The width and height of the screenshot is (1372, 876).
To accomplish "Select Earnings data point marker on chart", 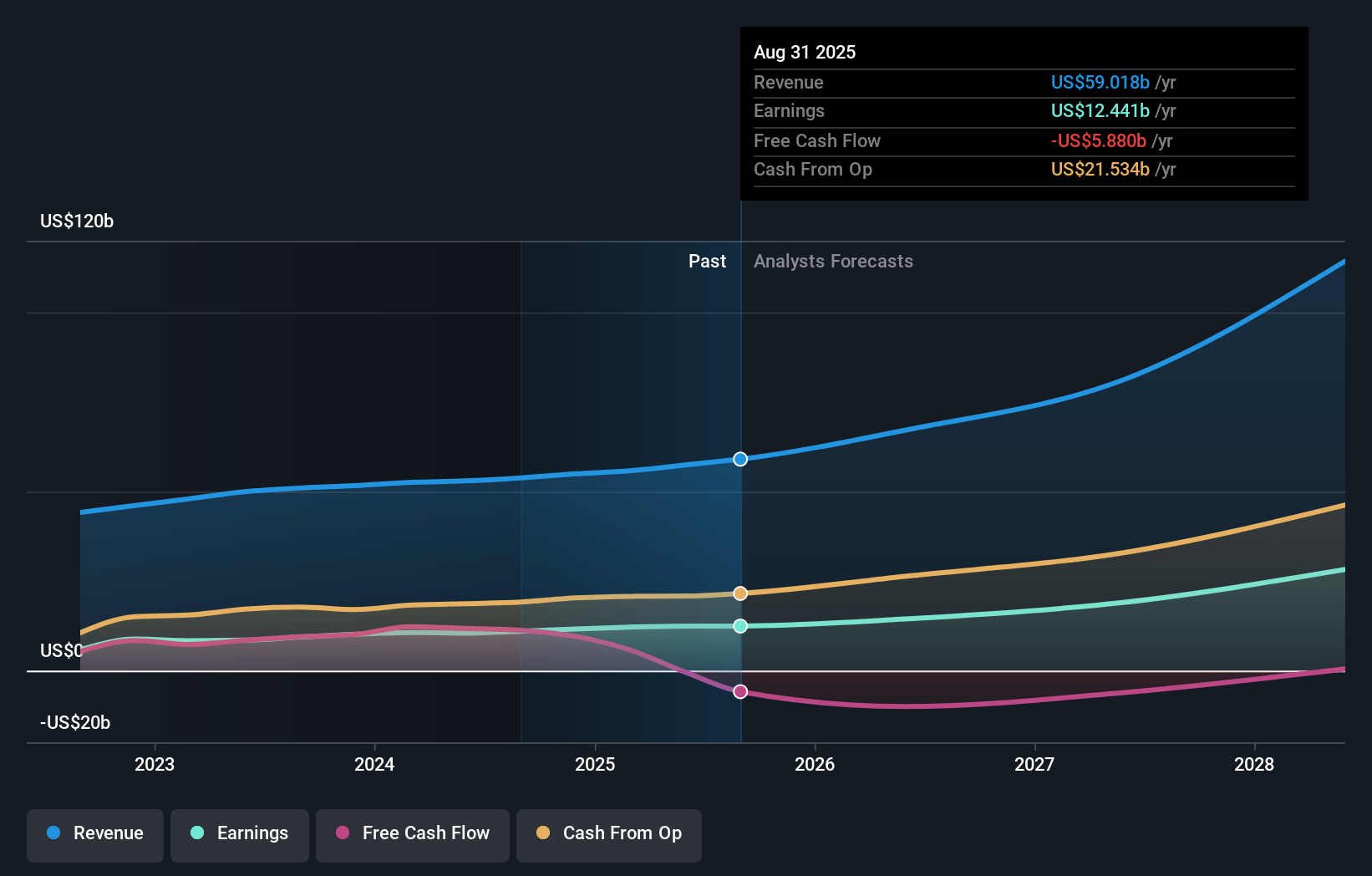I will point(740,626).
